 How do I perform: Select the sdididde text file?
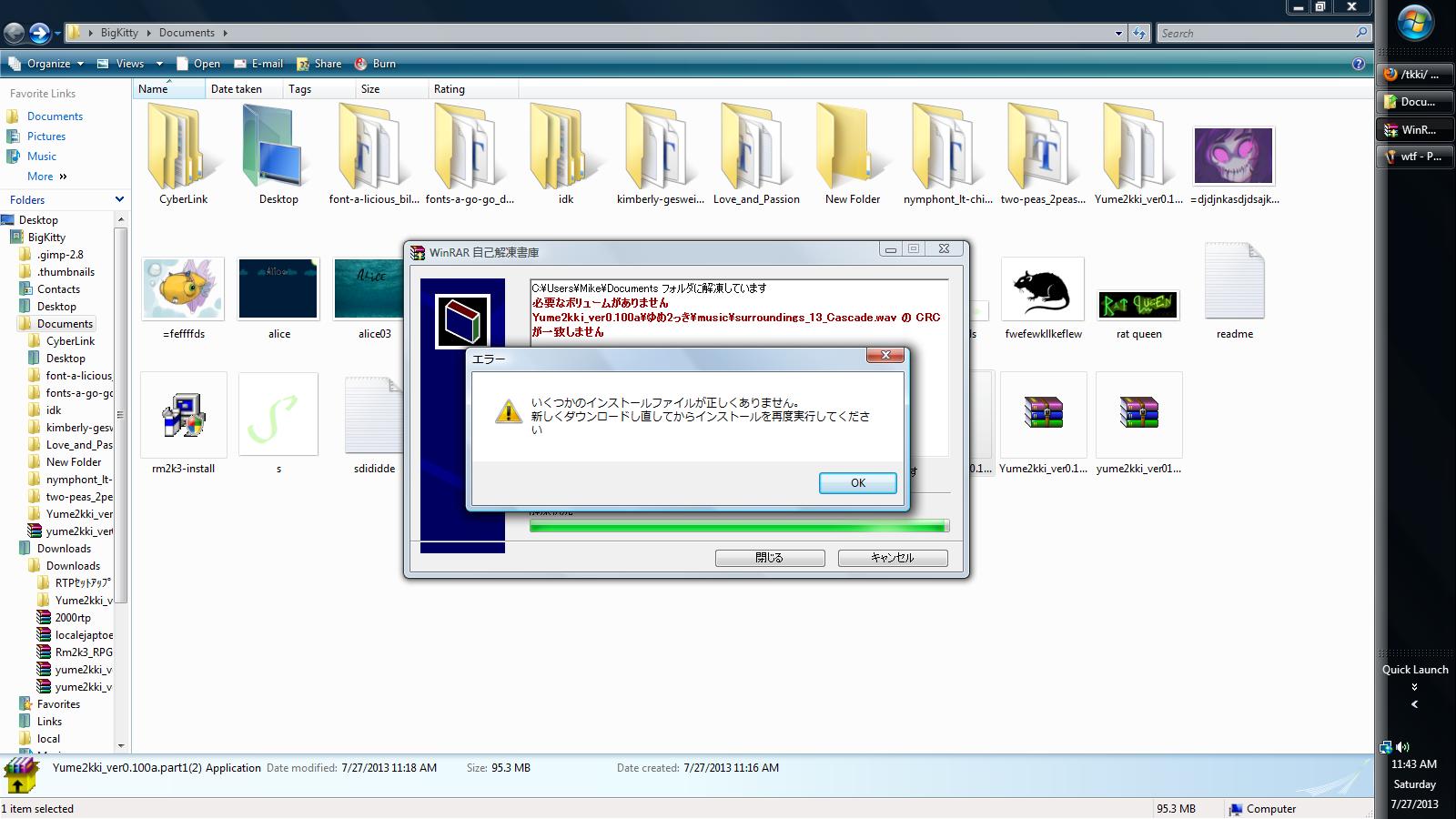[x=374, y=415]
